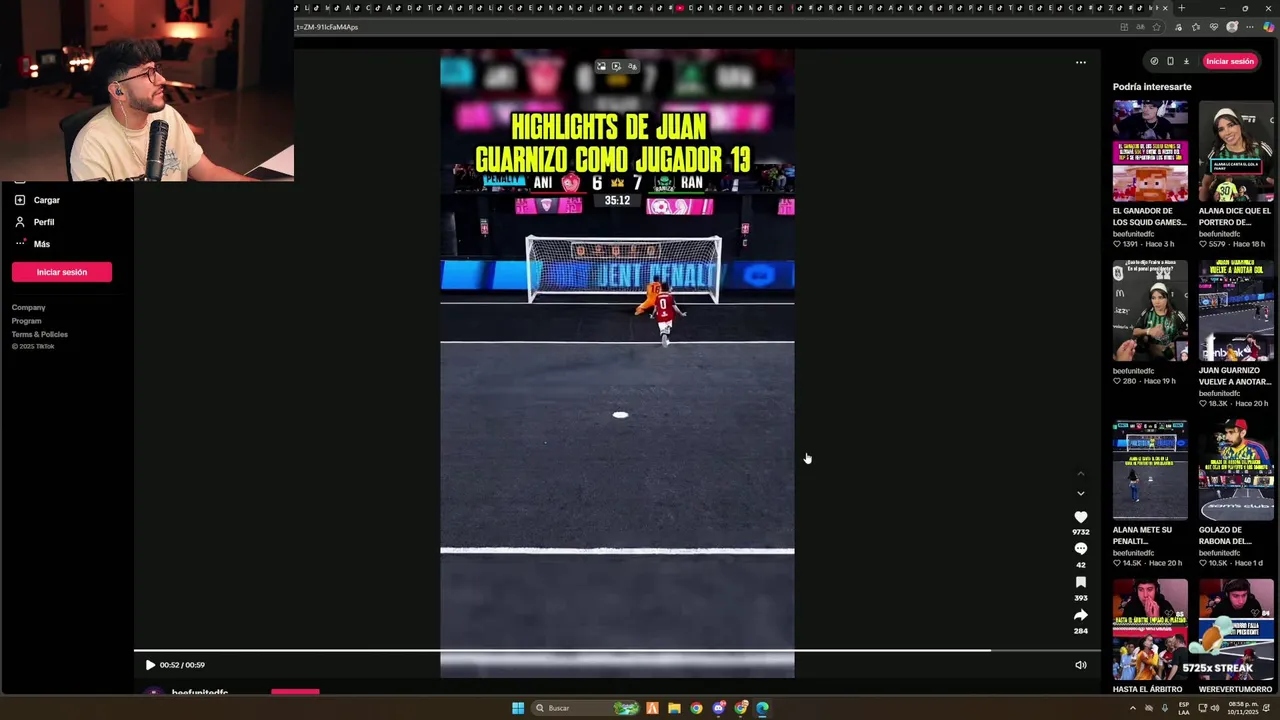The image size is (1280, 720).
Task: Open the browser favorites list icon
Action: tap(1196, 27)
